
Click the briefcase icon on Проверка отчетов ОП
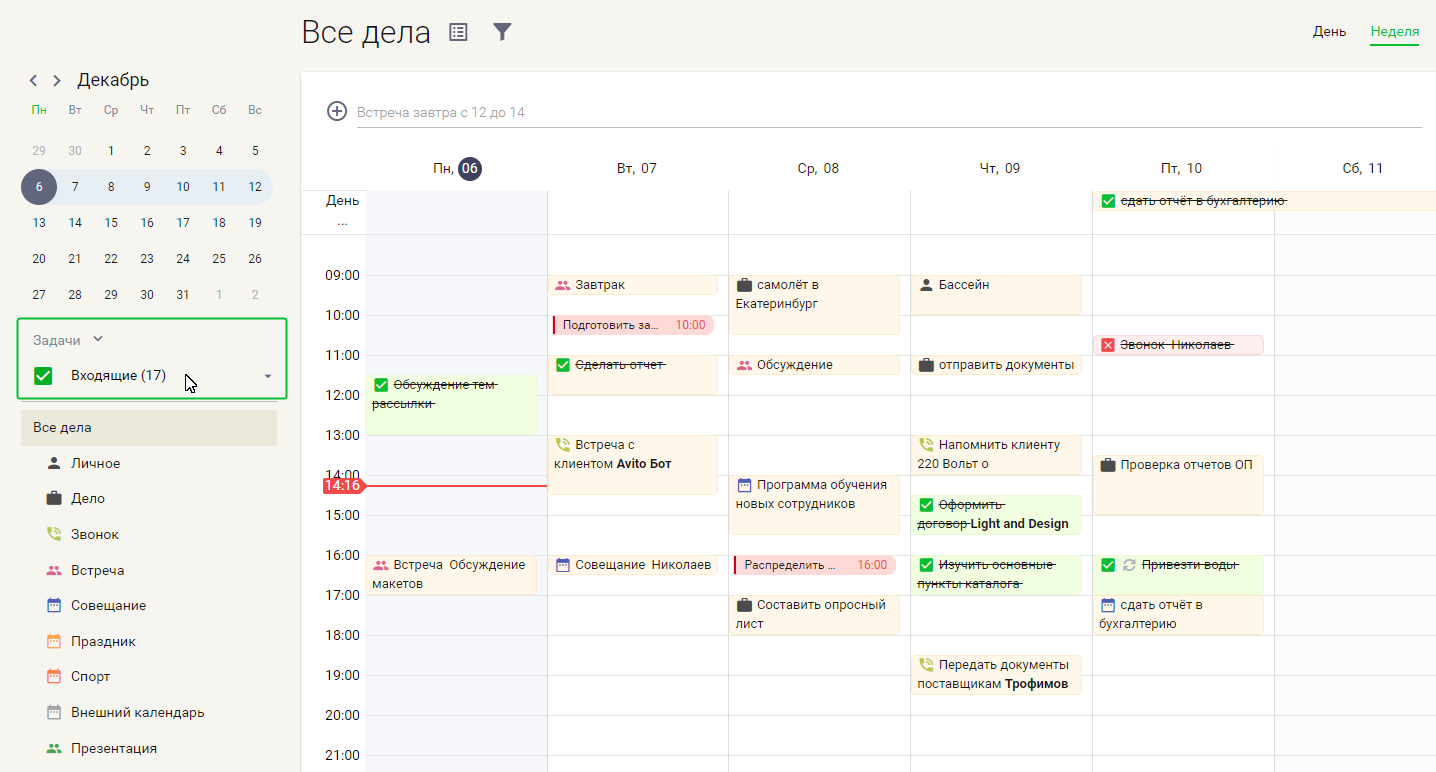click(x=1108, y=465)
